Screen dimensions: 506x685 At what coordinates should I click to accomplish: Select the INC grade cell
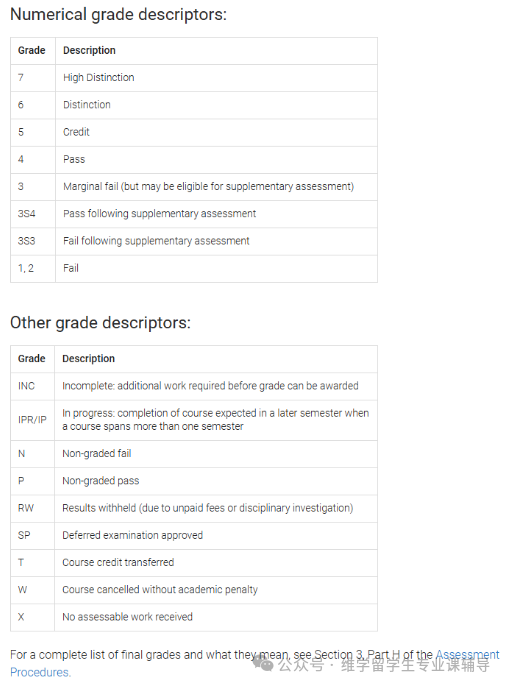click(32, 386)
